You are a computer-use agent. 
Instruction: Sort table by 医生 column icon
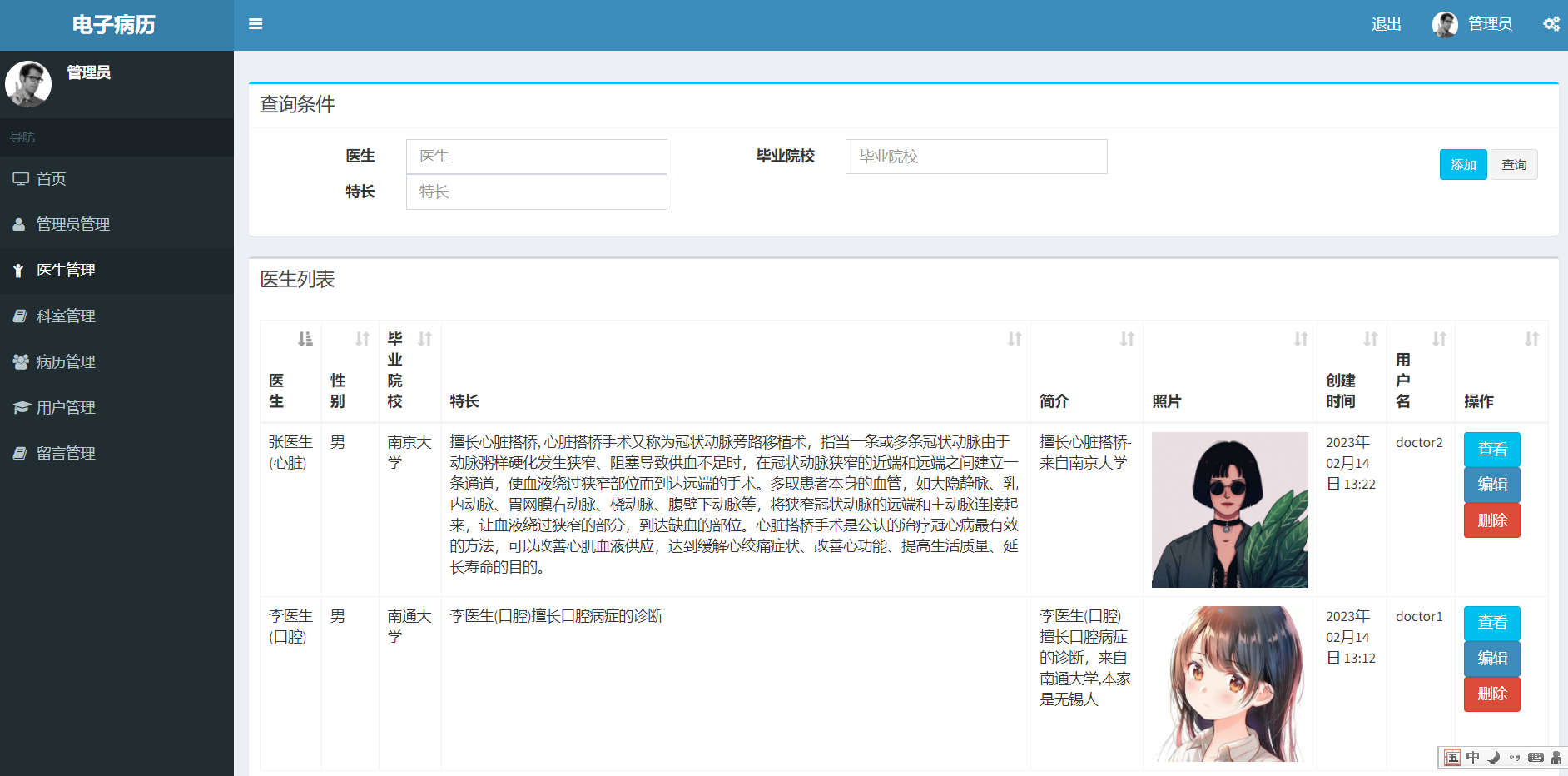pyautogui.click(x=305, y=339)
